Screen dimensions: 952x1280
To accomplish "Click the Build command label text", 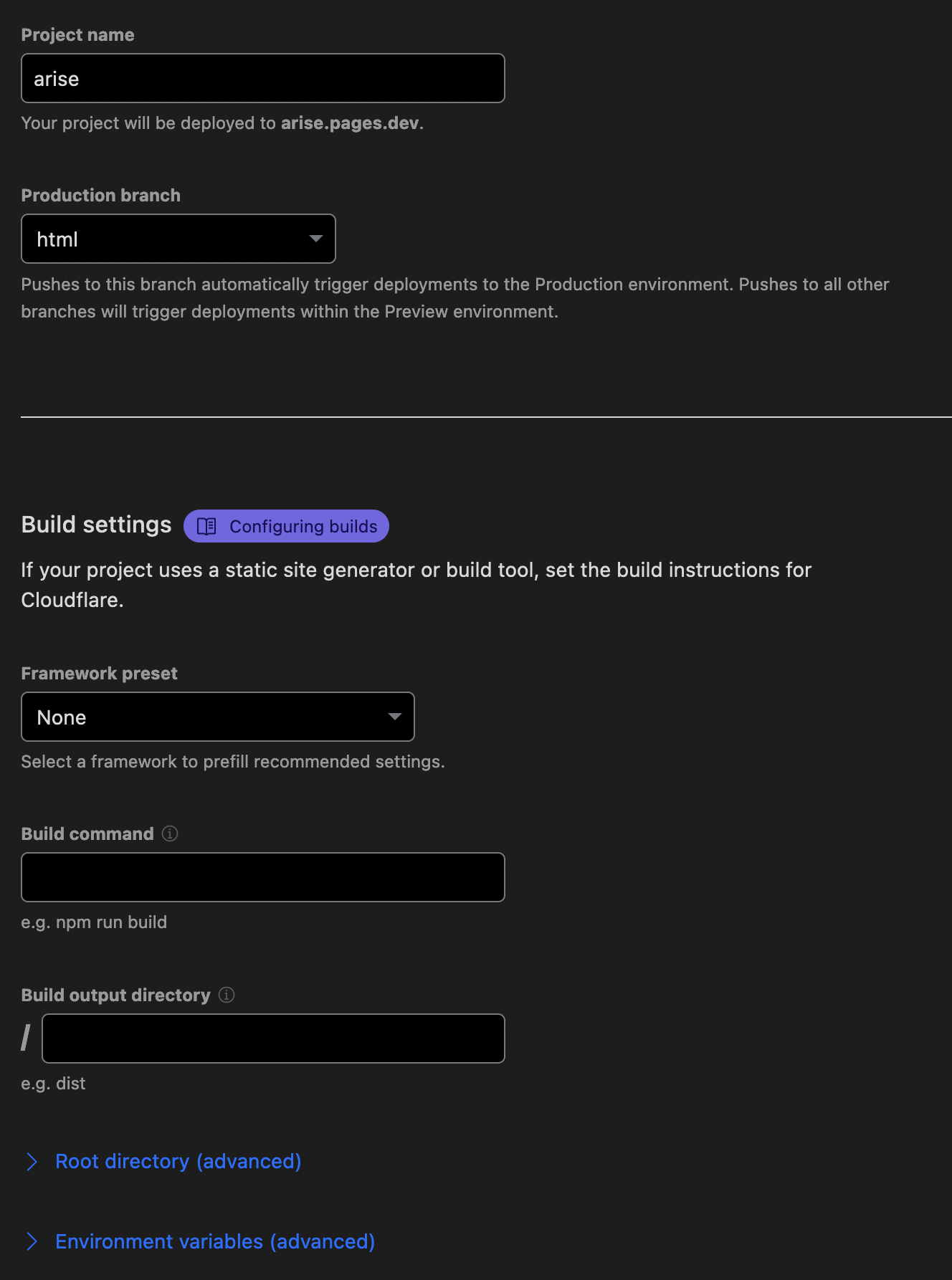I will (x=87, y=834).
